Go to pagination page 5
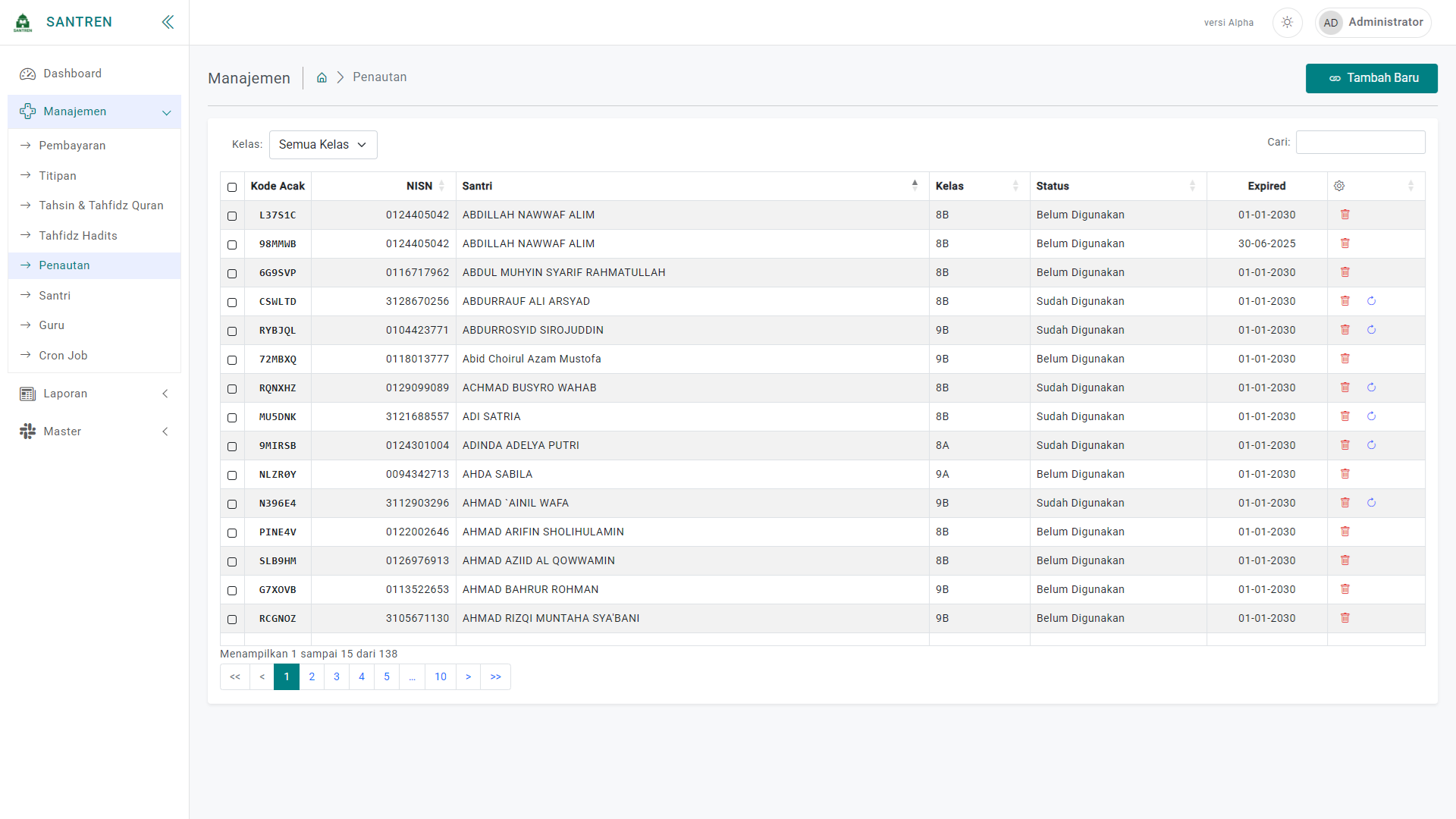Screen dimensions: 1456x819 click(387, 676)
